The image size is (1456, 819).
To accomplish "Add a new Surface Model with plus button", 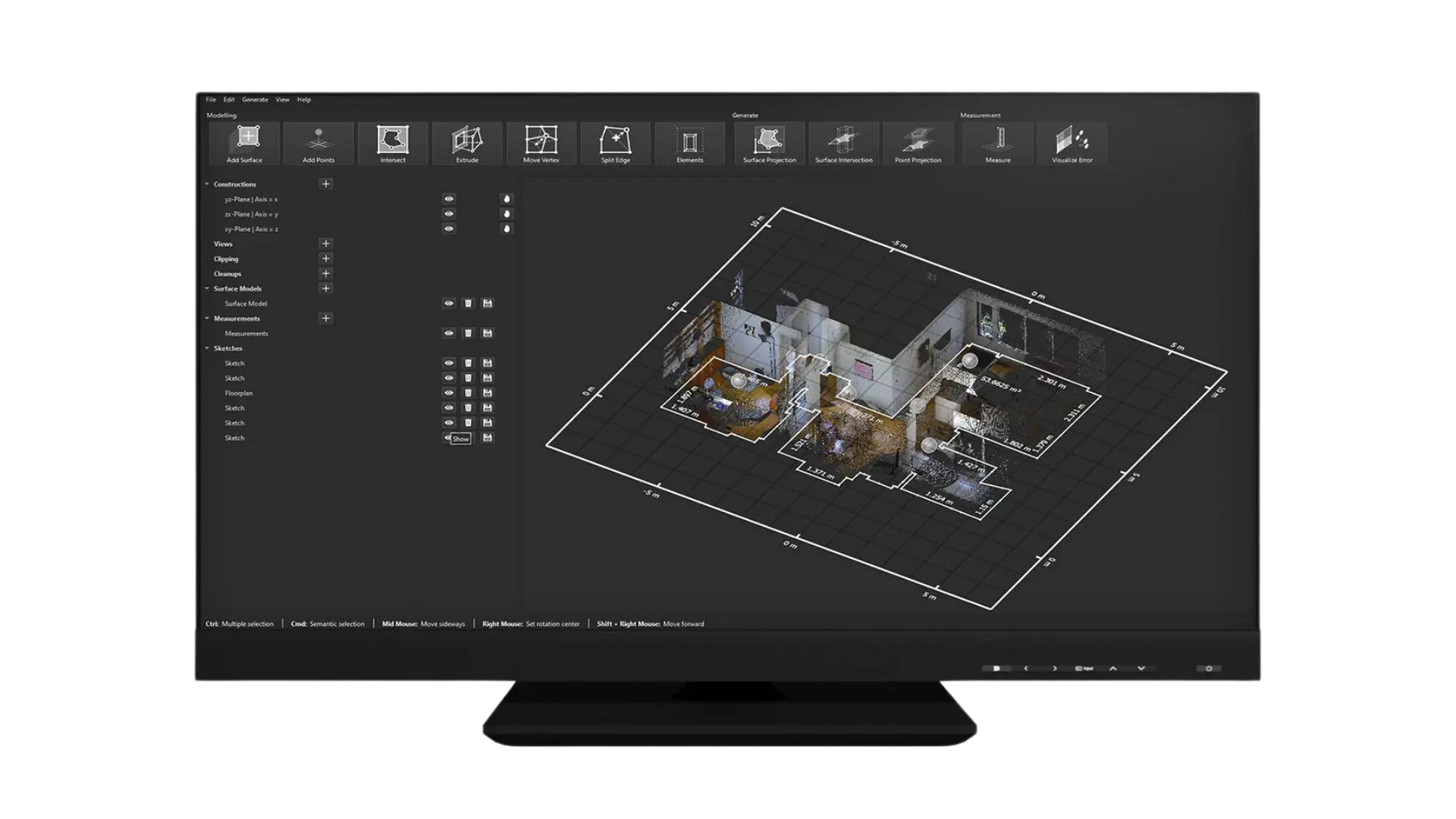I will point(325,288).
